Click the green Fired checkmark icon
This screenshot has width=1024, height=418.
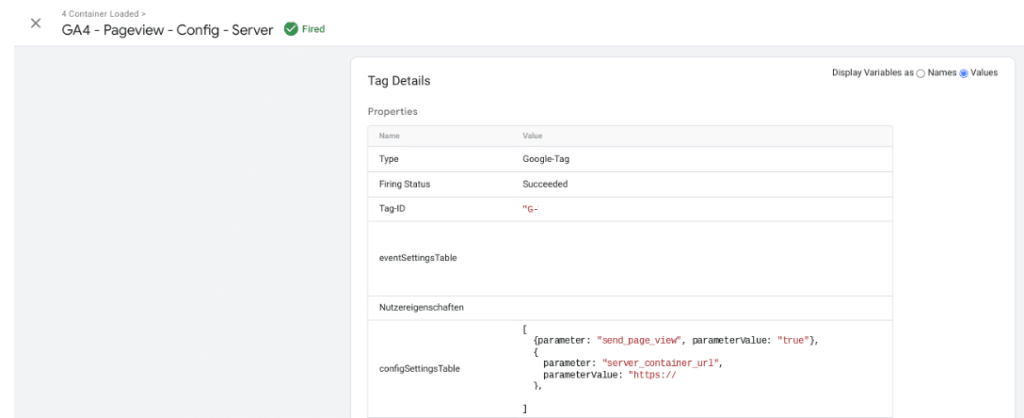pos(291,29)
